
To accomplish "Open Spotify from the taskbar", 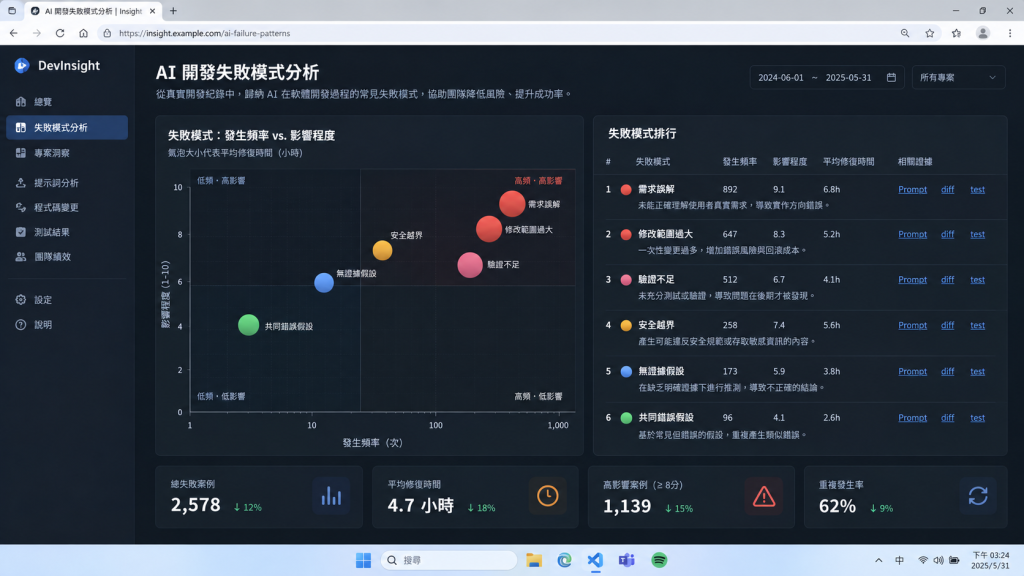I will (x=659, y=560).
